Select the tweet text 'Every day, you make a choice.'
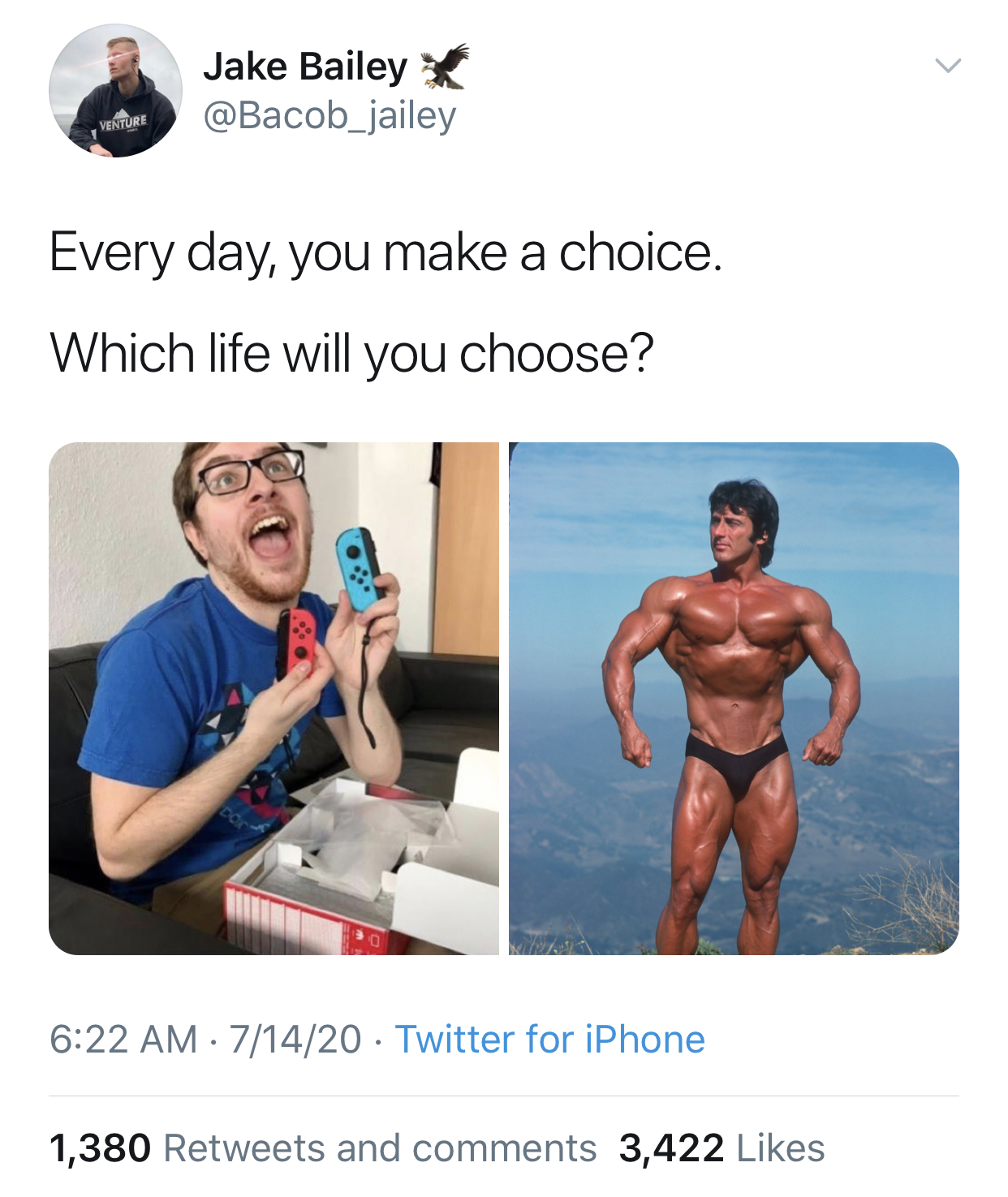The height and width of the screenshot is (1197, 1008). click(386, 253)
